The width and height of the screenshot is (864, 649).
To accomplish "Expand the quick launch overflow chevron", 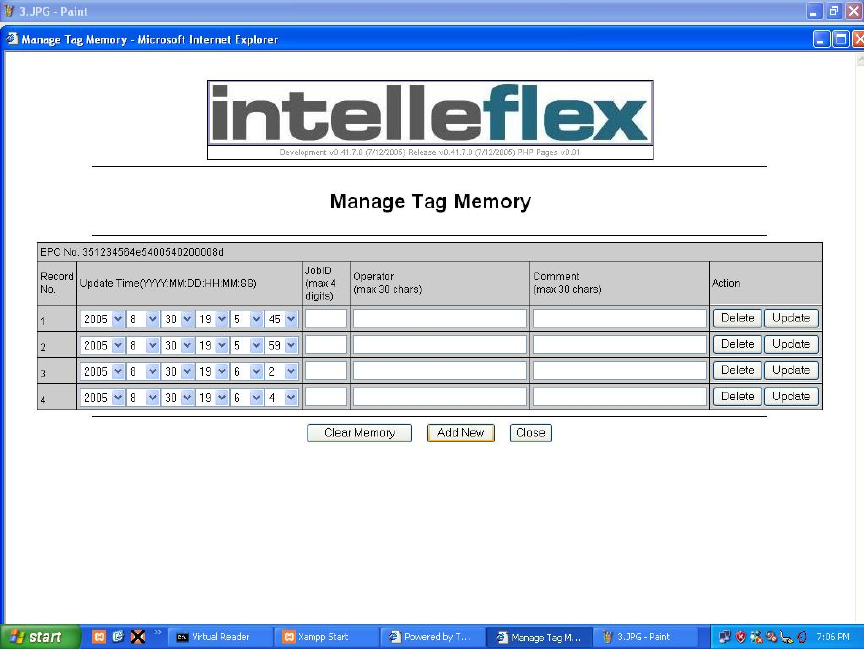I will (x=158, y=632).
